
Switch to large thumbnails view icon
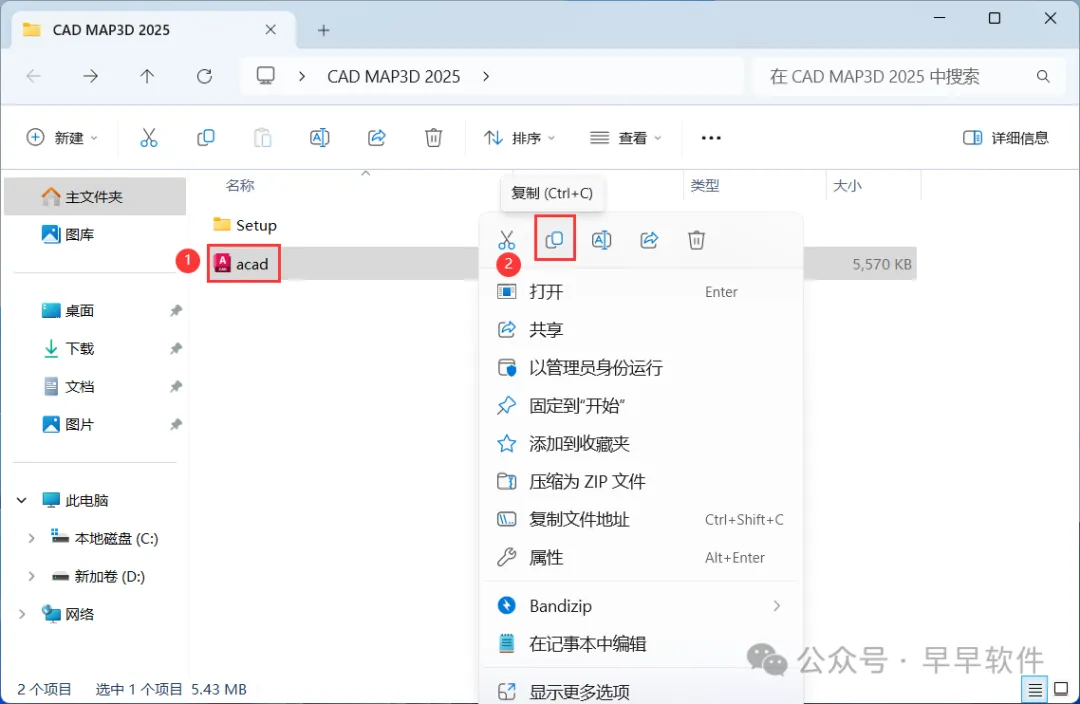[x=1061, y=689]
